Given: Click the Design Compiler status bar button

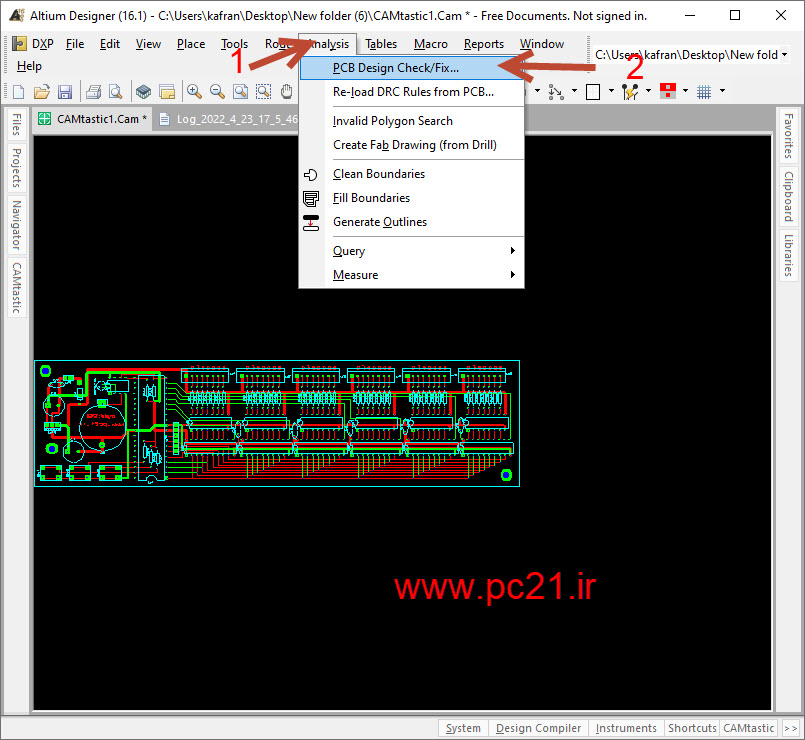Looking at the screenshot, I should tap(539, 728).
